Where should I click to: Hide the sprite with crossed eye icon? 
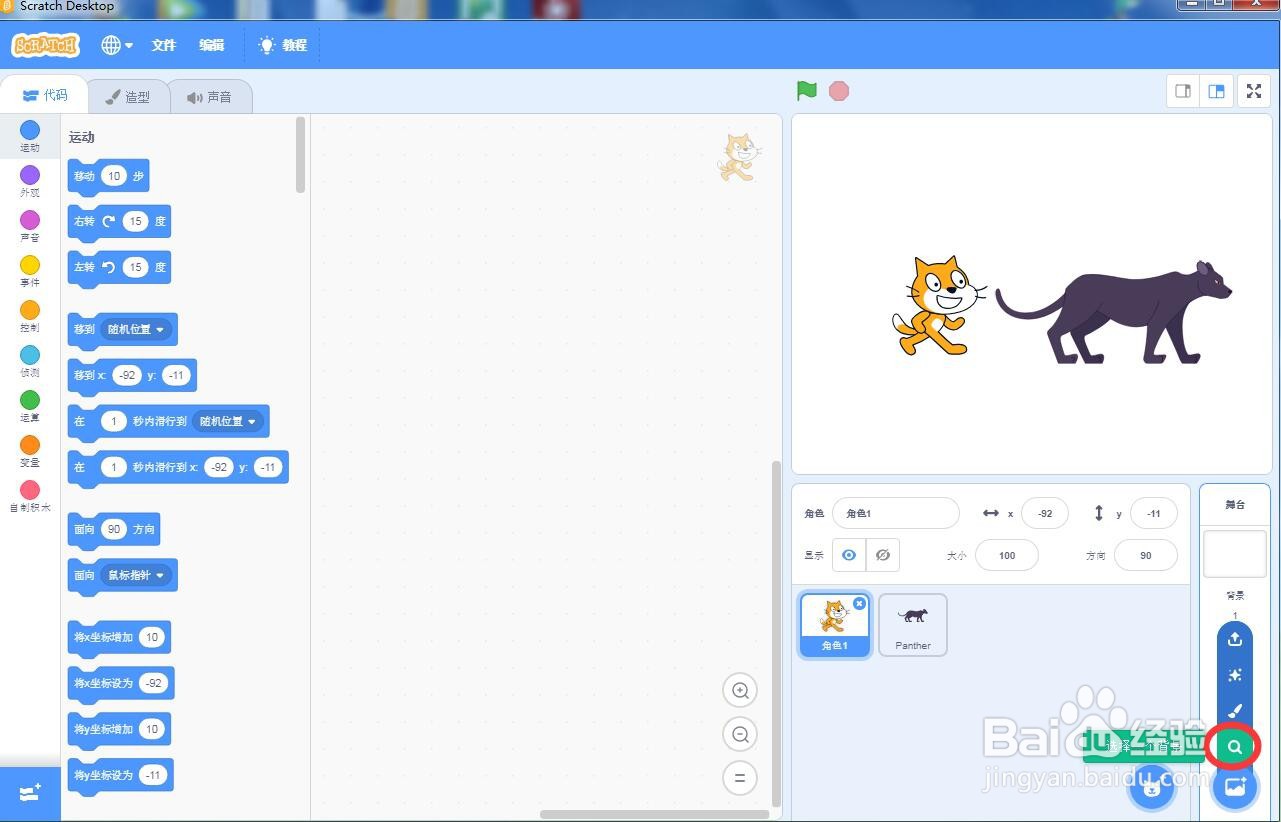tap(883, 555)
